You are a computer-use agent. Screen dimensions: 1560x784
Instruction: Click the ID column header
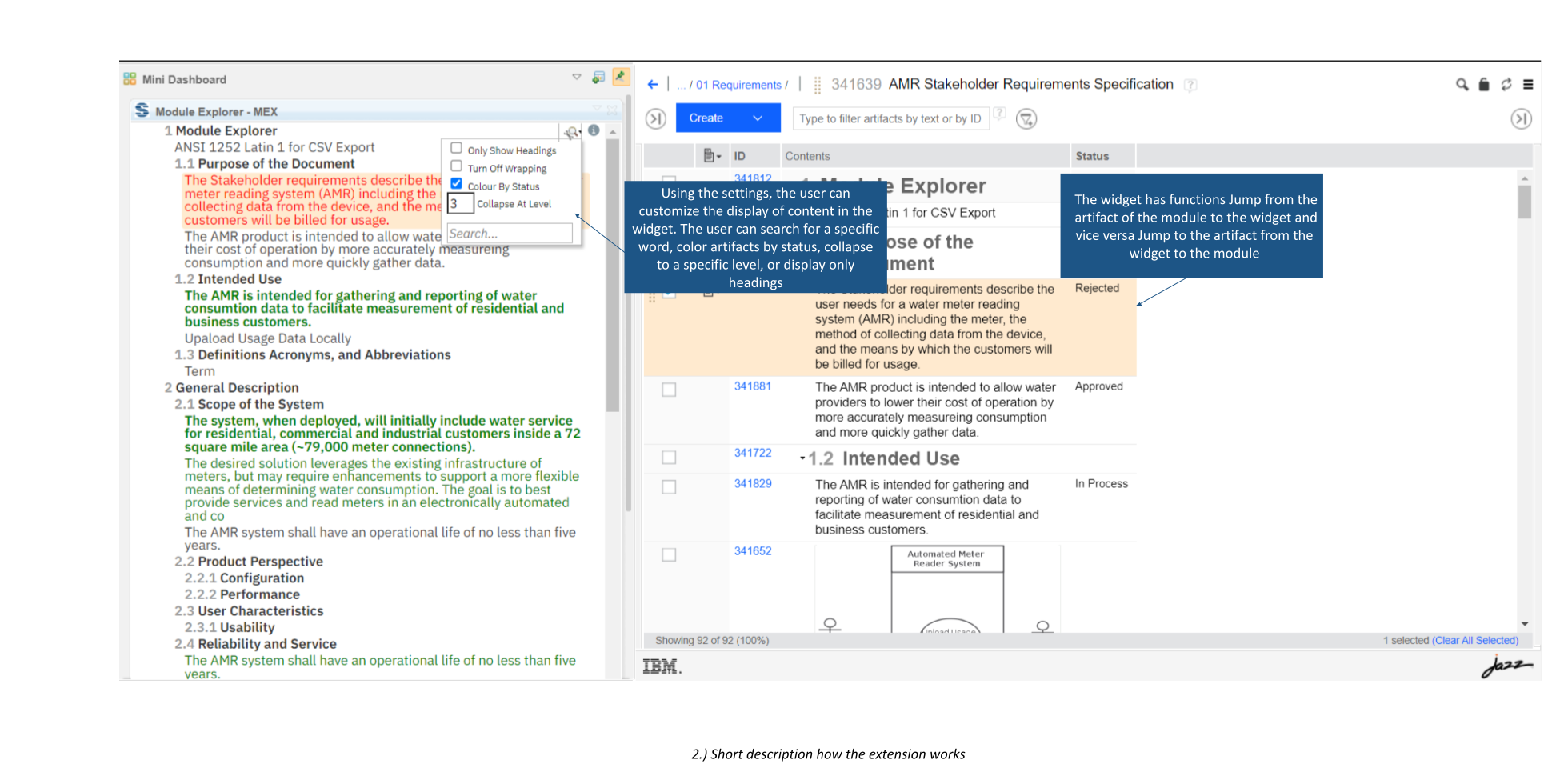[740, 156]
